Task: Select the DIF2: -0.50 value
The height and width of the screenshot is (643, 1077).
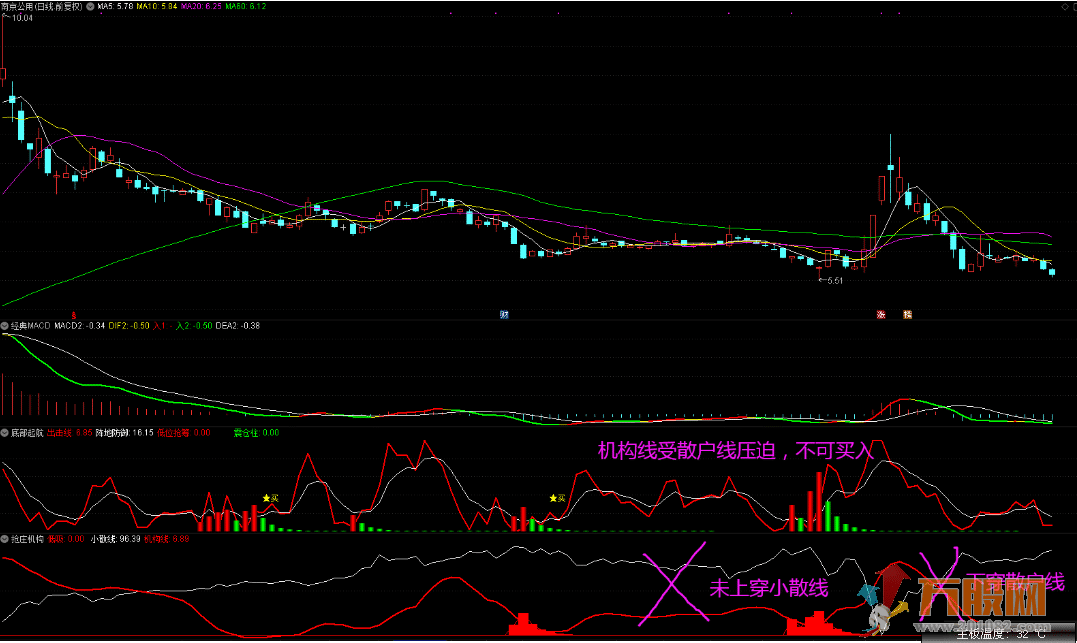Action: pyautogui.click(x=129, y=326)
